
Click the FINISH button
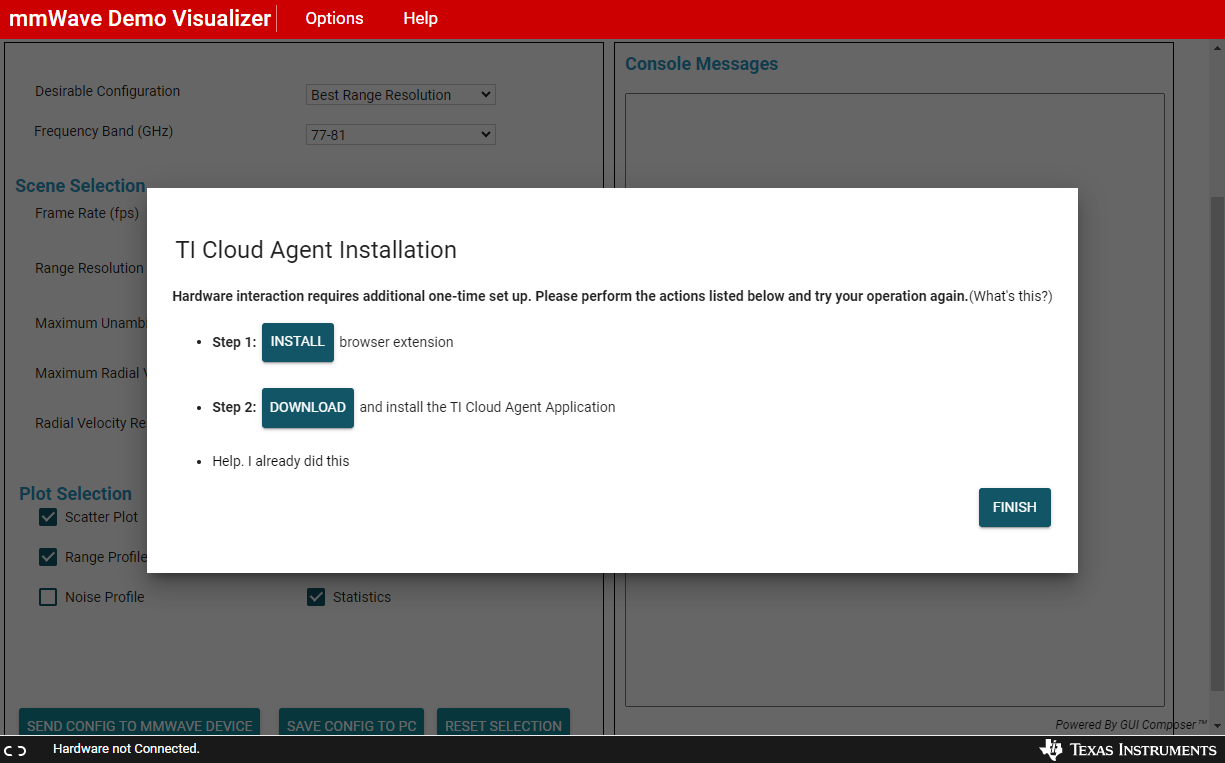coord(1015,507)
